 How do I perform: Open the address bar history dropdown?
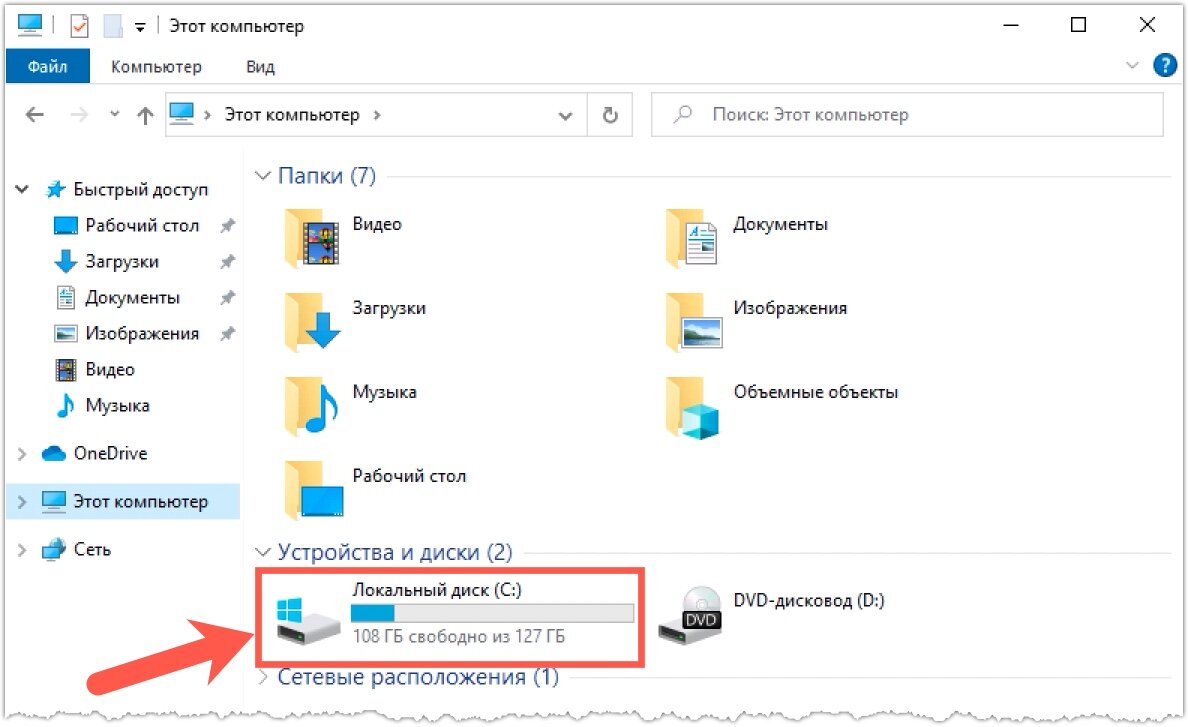566,114
